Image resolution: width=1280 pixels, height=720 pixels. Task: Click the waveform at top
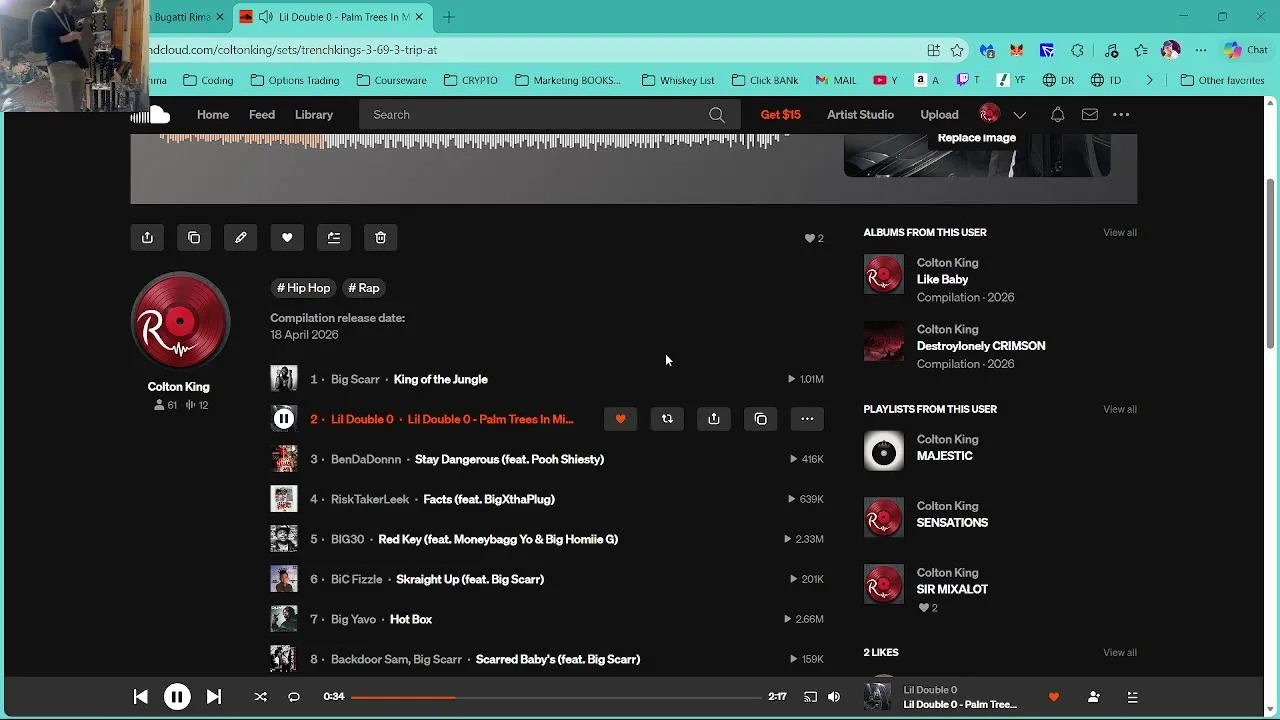[x=472, y=143]
